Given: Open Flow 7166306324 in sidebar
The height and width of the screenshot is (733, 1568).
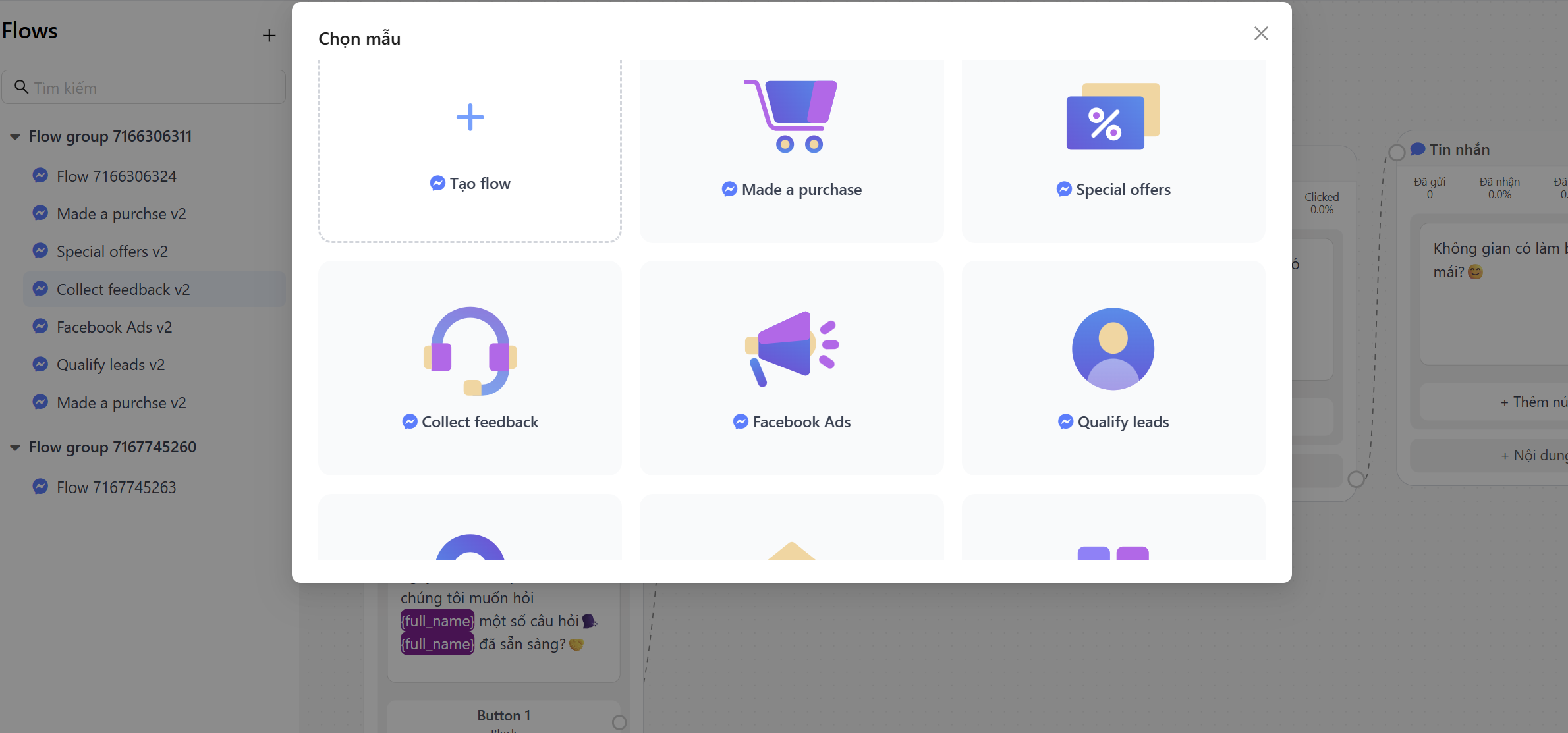Looking at the screenshot, I should (116, 176).
